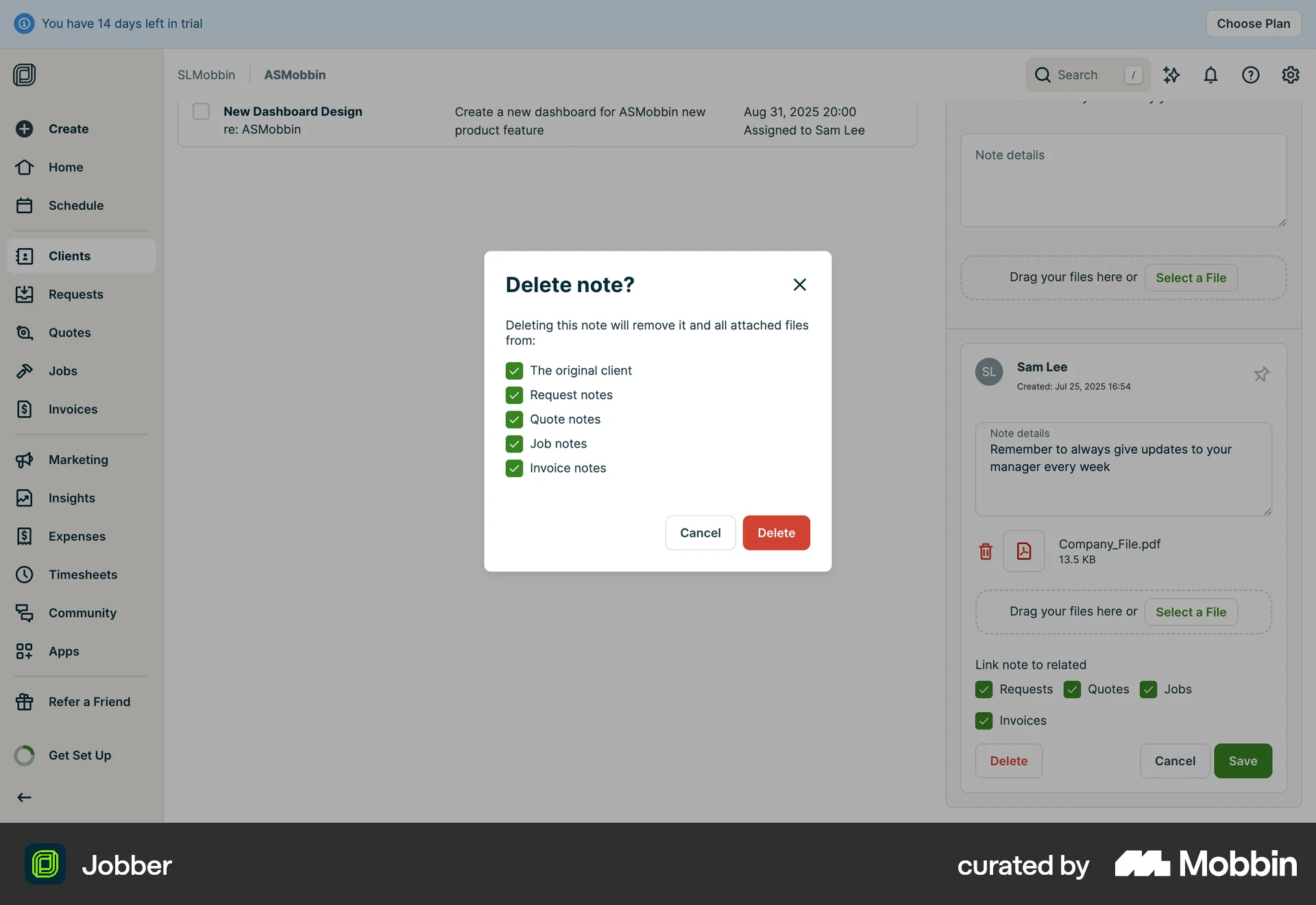This screenshot has width=1316, height=905.
Task: Open the help question mark icon
Action: 1250,75
